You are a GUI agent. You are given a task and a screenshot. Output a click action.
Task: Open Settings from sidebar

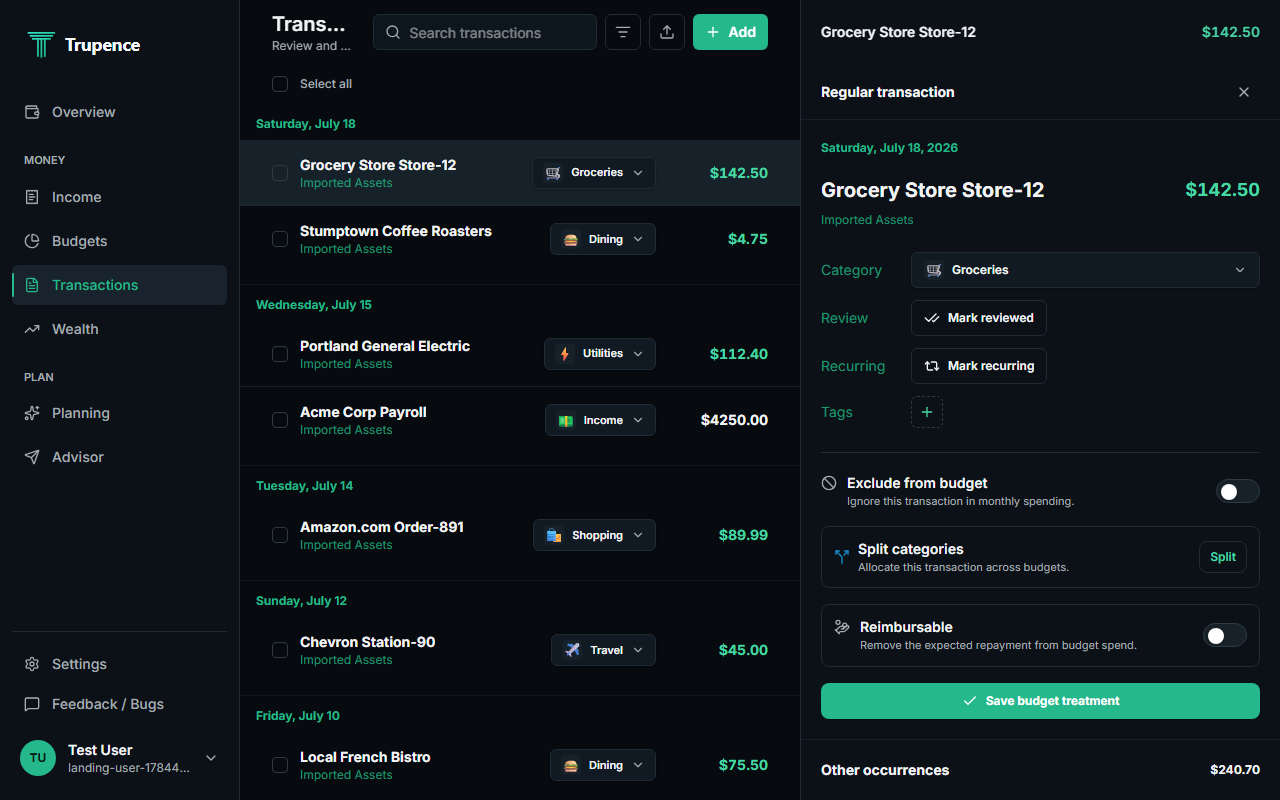pos(119,664)
